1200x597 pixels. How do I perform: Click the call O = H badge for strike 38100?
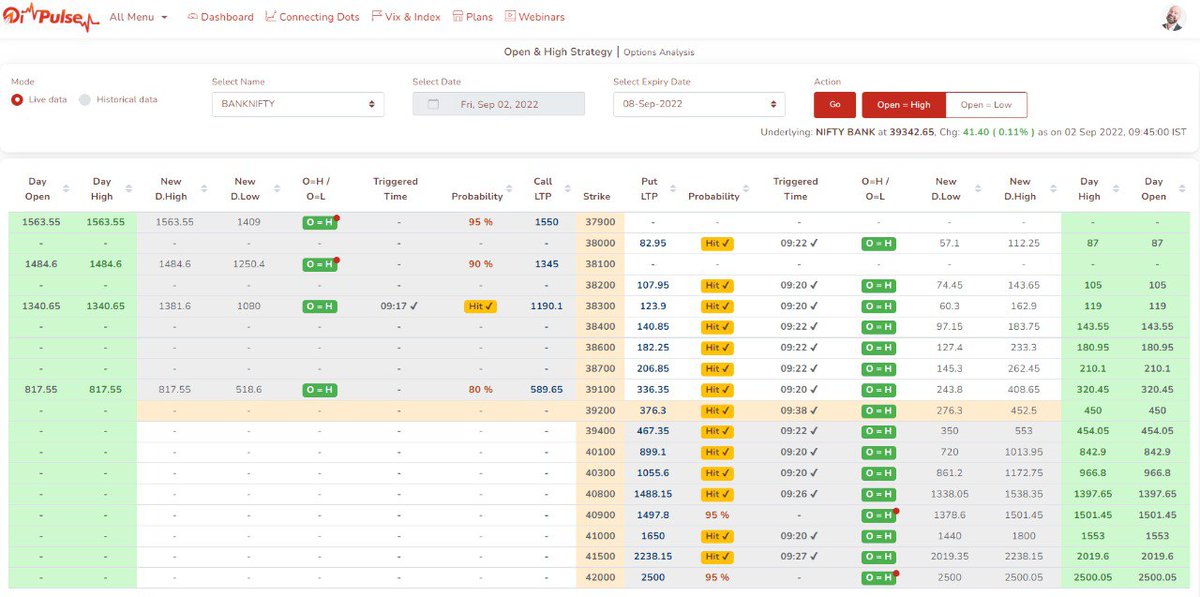coord(319,264)
